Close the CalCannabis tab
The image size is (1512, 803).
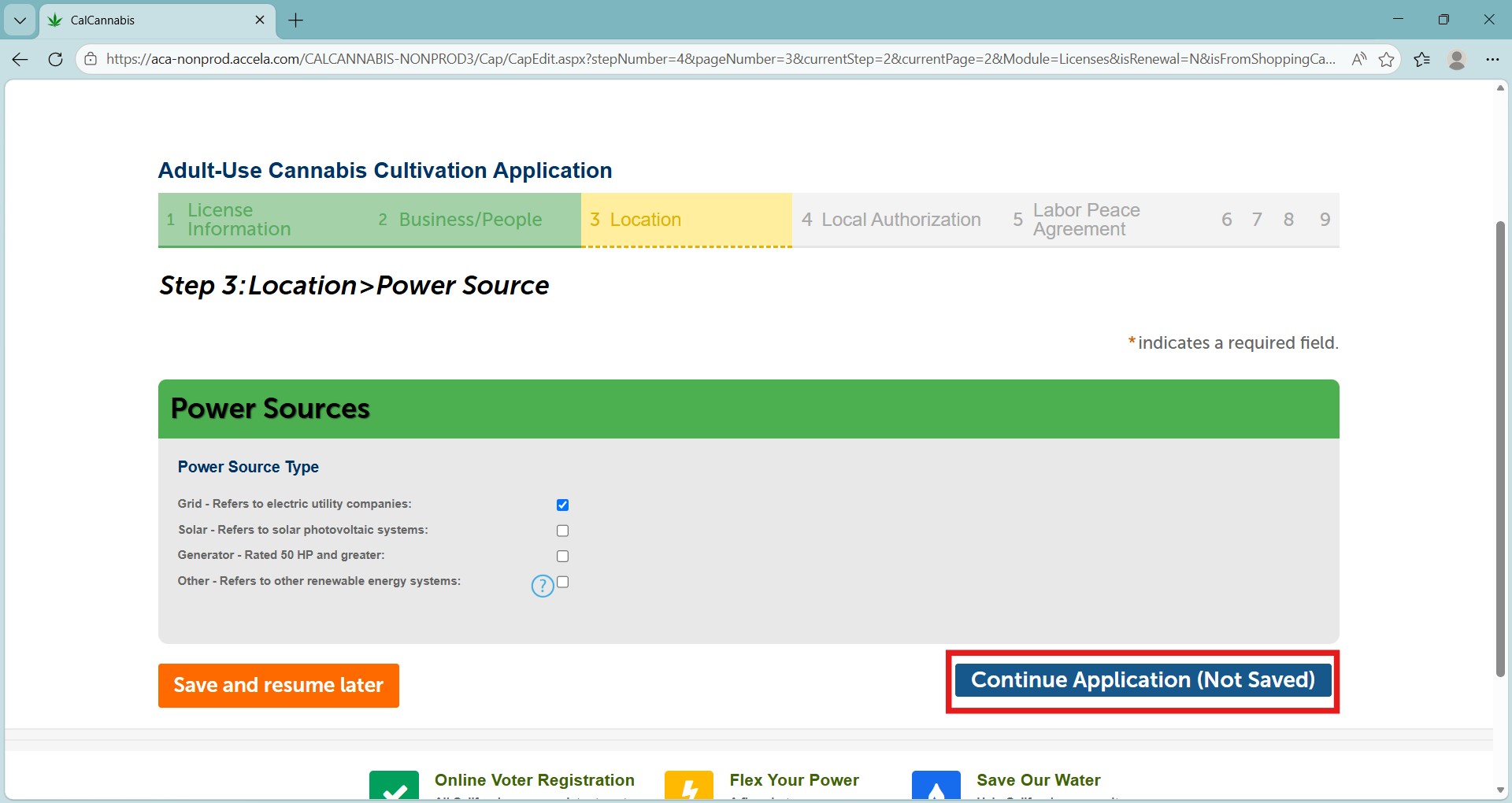click(x=260, y=20)
